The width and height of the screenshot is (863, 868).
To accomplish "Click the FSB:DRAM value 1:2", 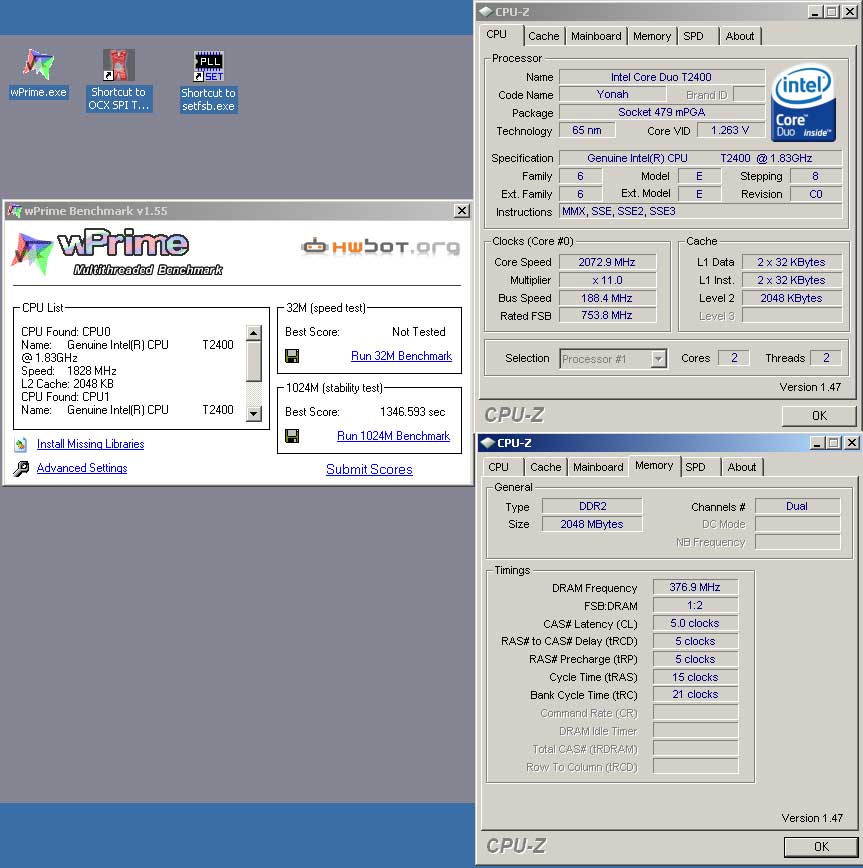I will 695,606.
